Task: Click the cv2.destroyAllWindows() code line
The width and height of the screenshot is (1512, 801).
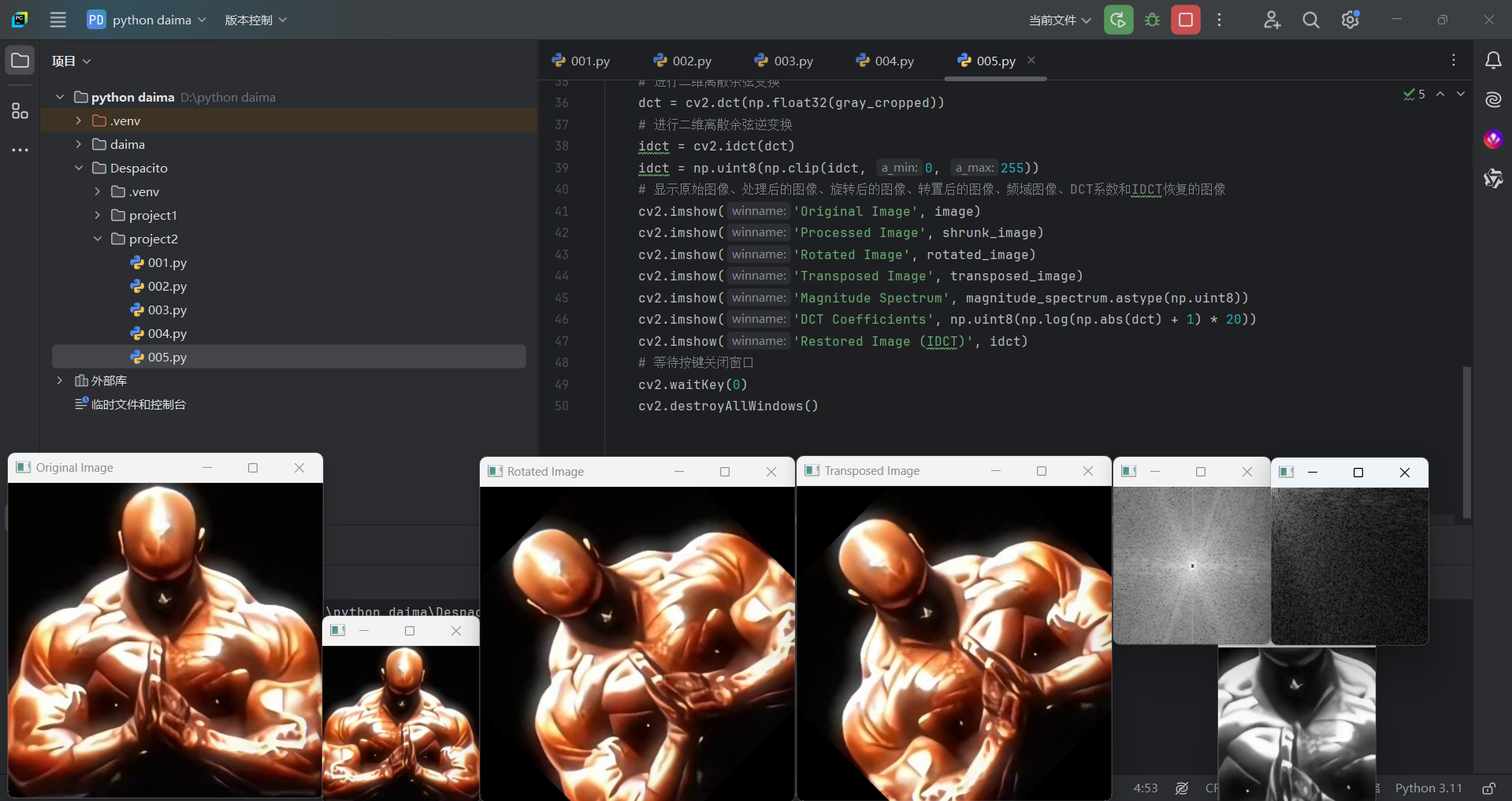Action: pyautogui.click(x=728, y=406)
